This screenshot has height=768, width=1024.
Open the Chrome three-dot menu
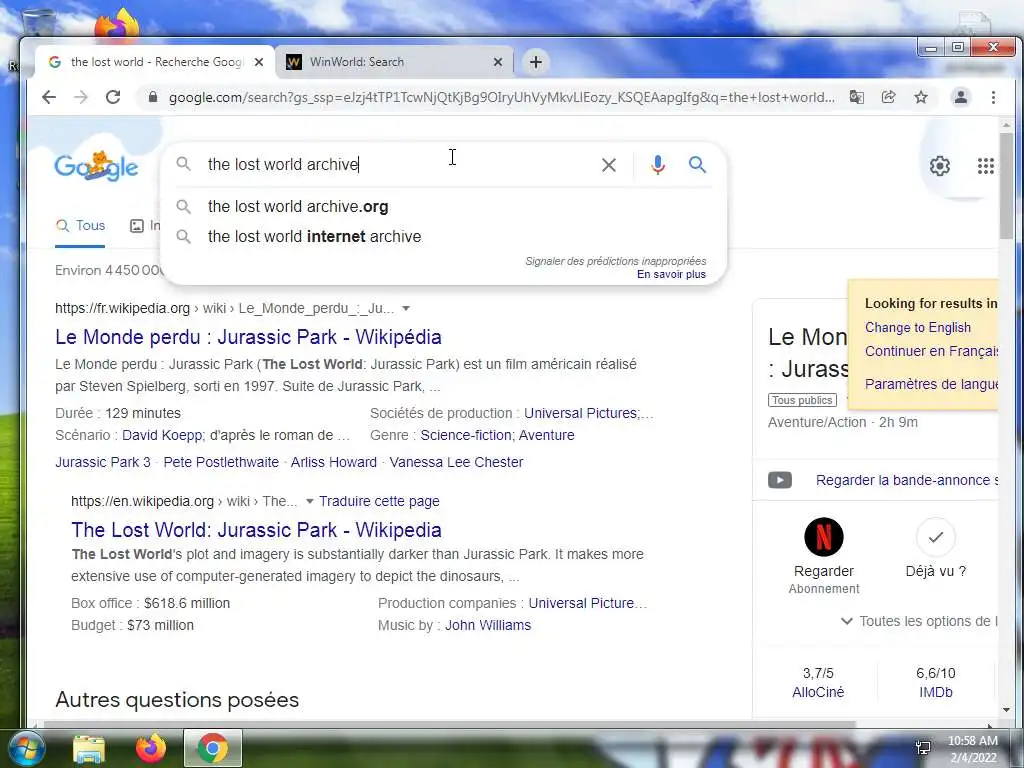tap(993, 97)
